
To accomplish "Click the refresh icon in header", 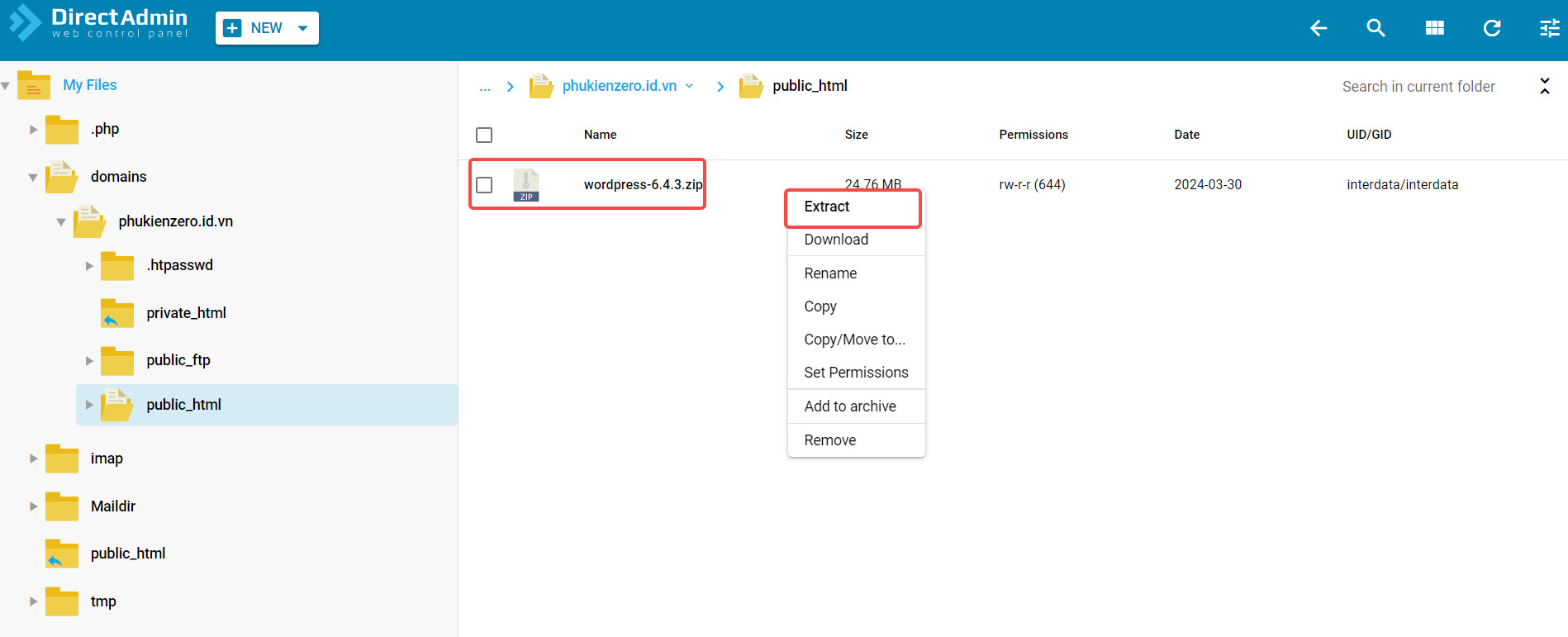I will coord(1492,28).
